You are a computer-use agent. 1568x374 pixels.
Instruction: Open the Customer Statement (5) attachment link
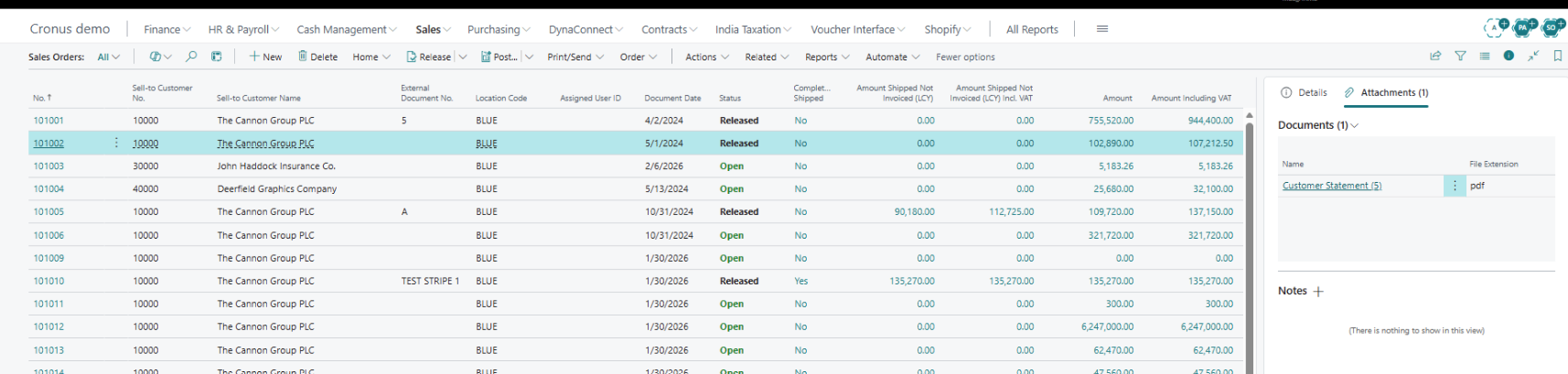(x=1332, y=186)
